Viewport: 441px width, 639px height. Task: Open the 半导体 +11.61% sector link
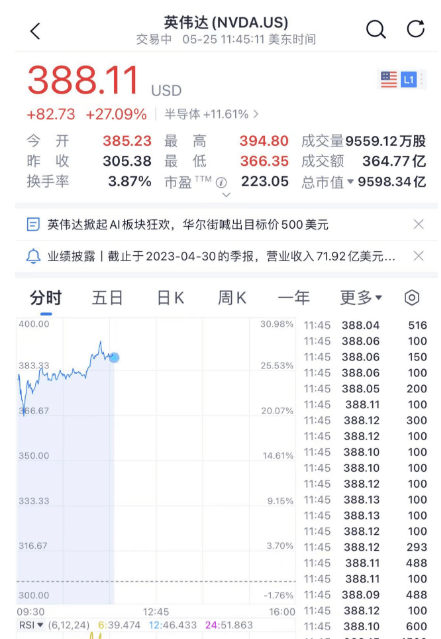click(x=211, y=114)
